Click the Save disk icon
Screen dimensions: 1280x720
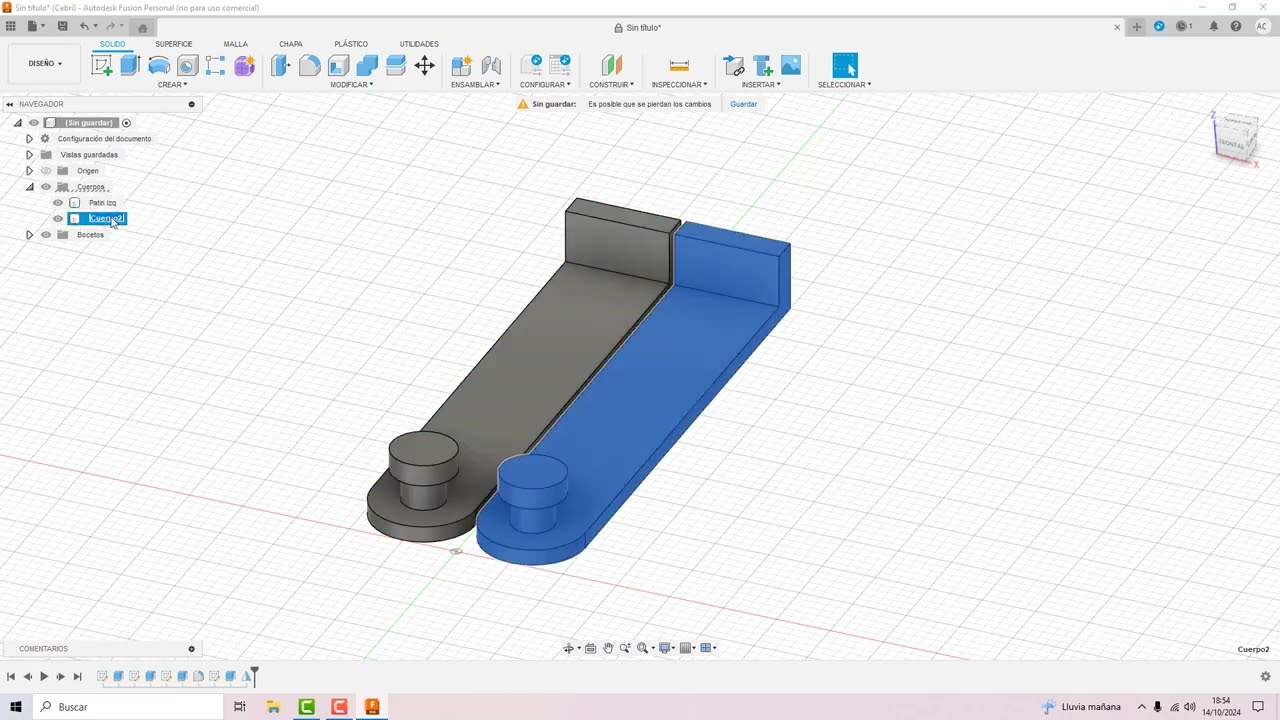click(x=63, y=26)
